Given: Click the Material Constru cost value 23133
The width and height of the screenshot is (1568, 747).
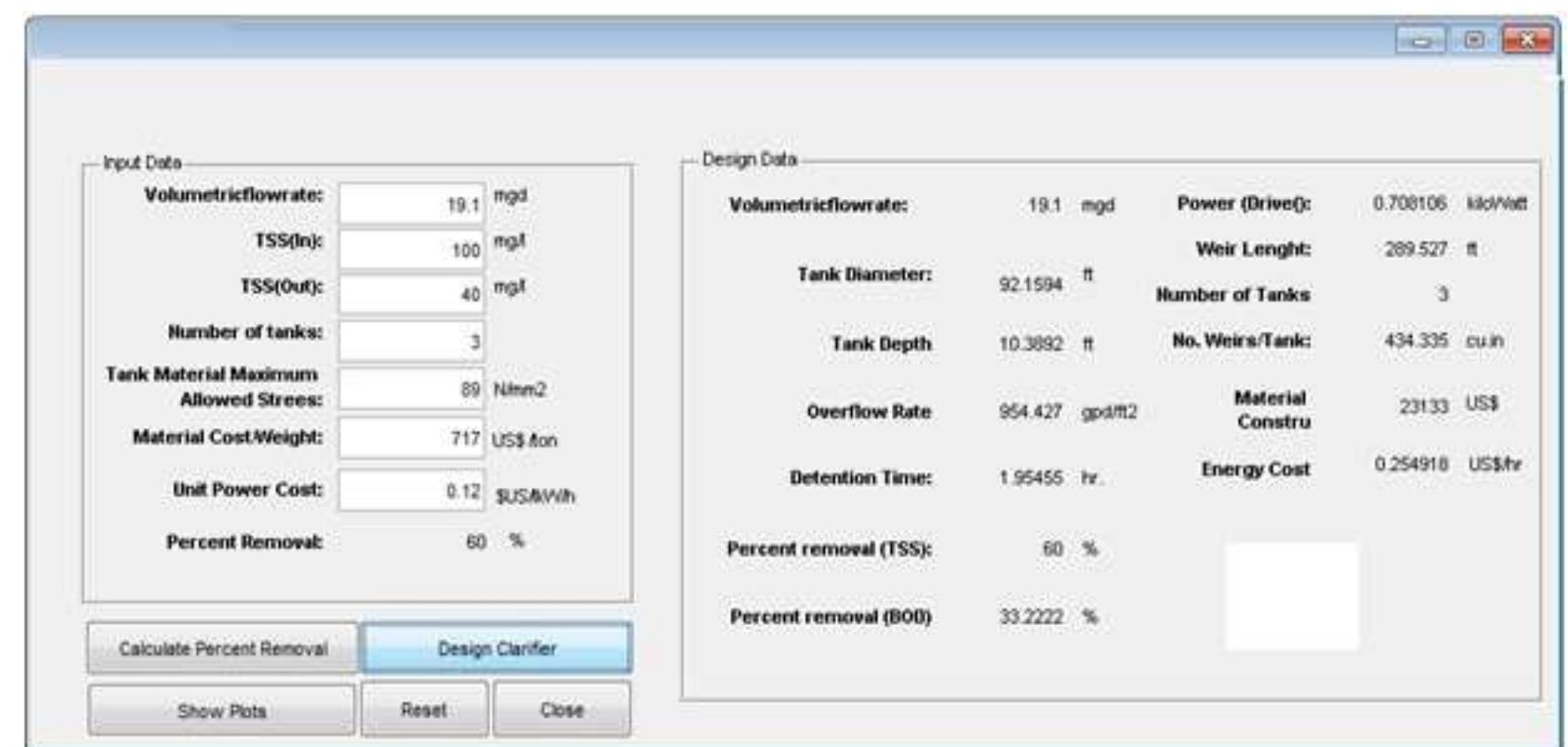Looking at the screenshot, I should 1423,406.
